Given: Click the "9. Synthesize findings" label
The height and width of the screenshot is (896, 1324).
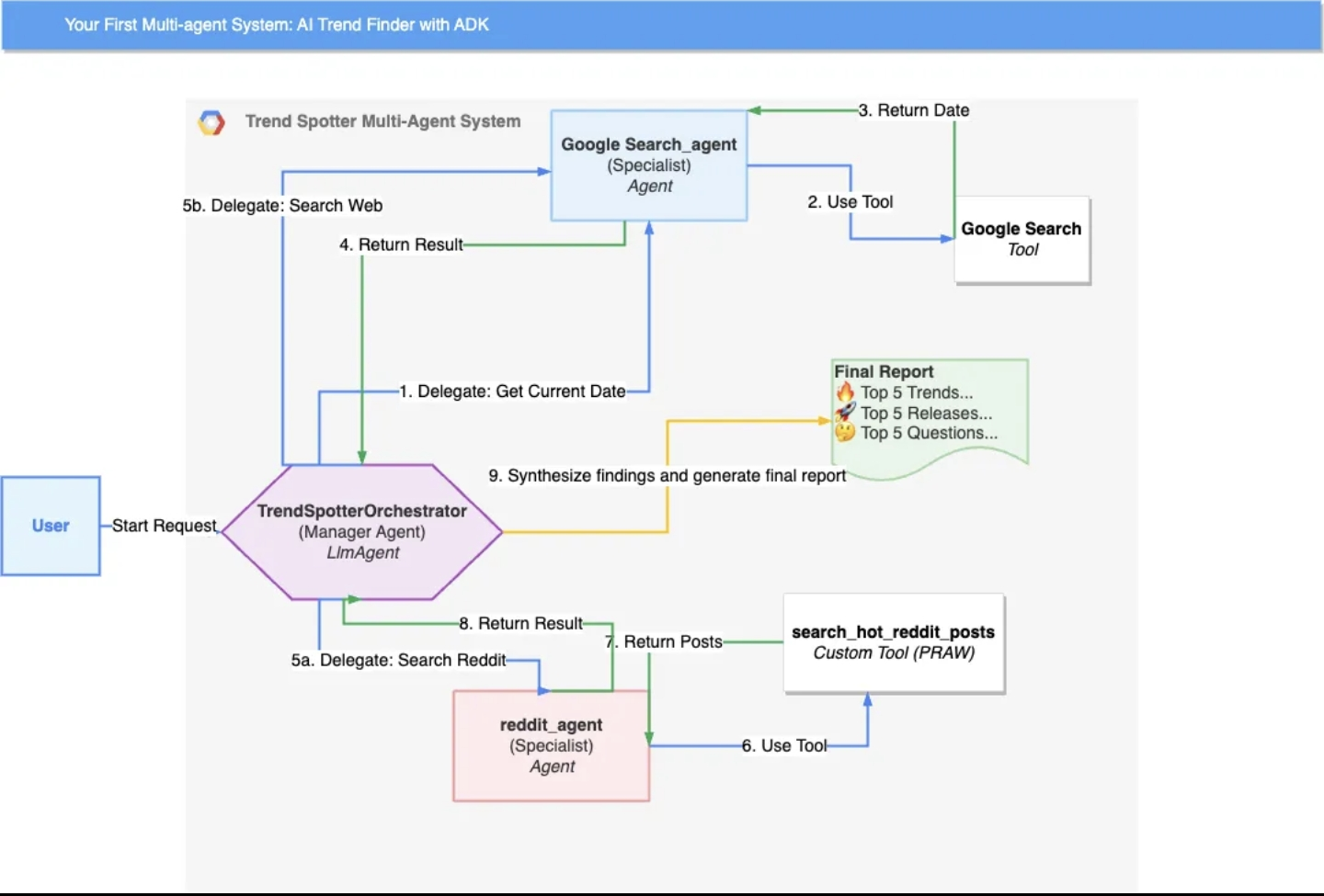Looking at the screenshot, I should (x=667, y=476).
